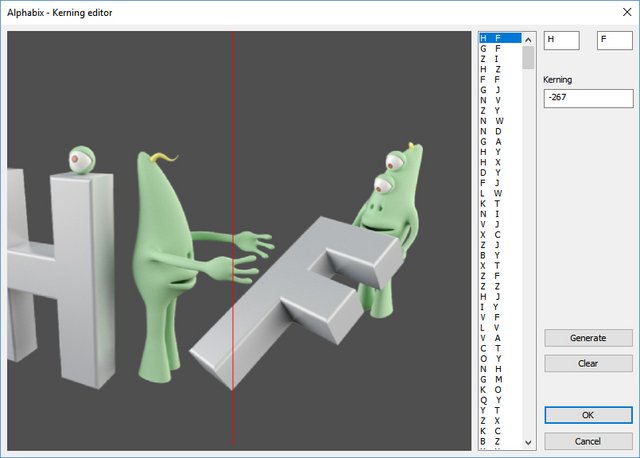Select the 'Z Z' kerning pair
Viewport: 640px width, 458px height.
coord(500,286)
